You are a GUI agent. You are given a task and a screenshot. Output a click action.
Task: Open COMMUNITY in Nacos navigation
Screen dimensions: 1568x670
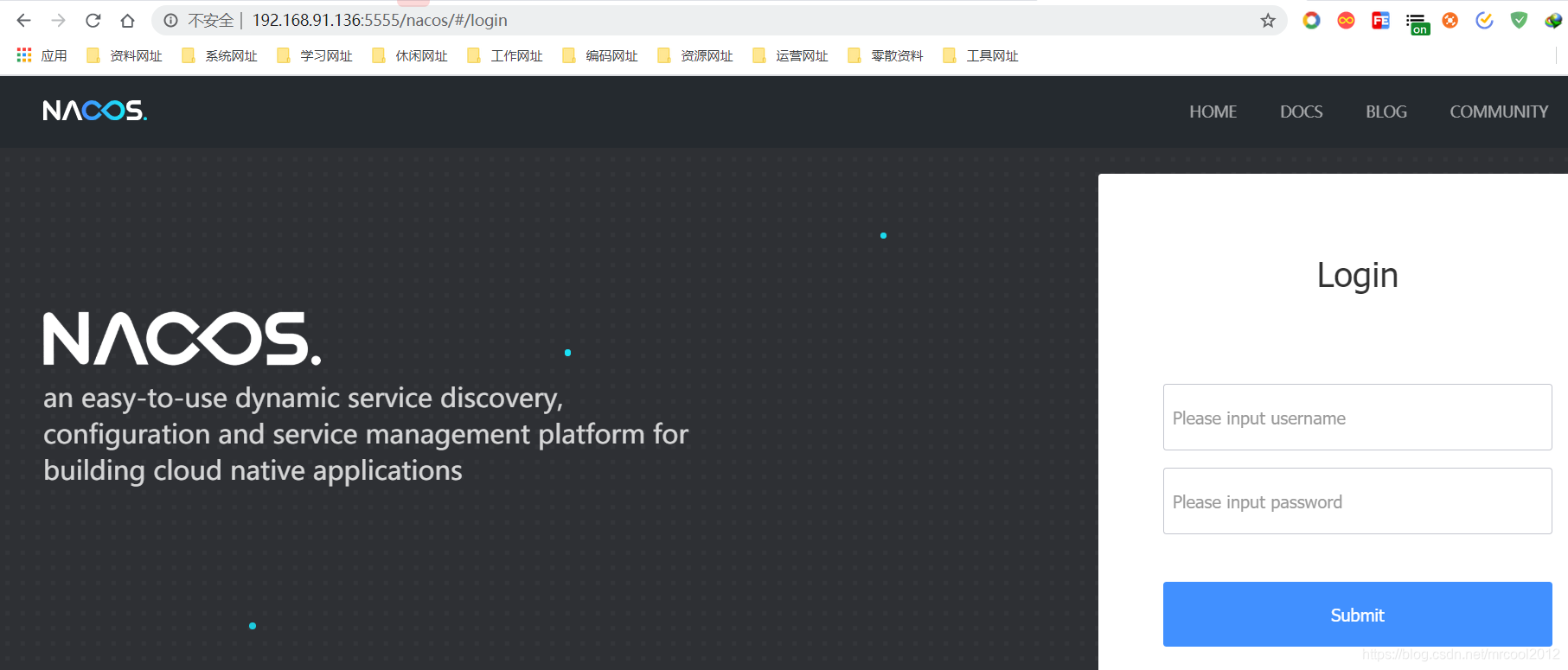1499,112
